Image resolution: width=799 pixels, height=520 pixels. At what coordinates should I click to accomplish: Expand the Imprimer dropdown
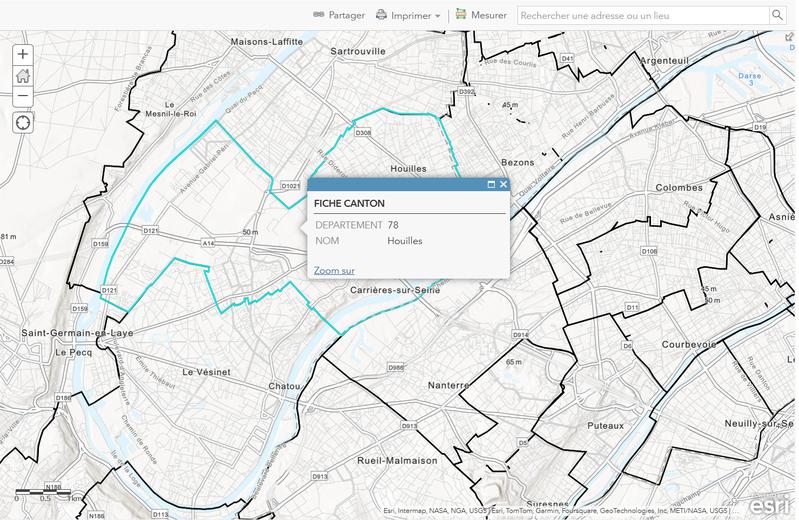[x=409, y=15]
